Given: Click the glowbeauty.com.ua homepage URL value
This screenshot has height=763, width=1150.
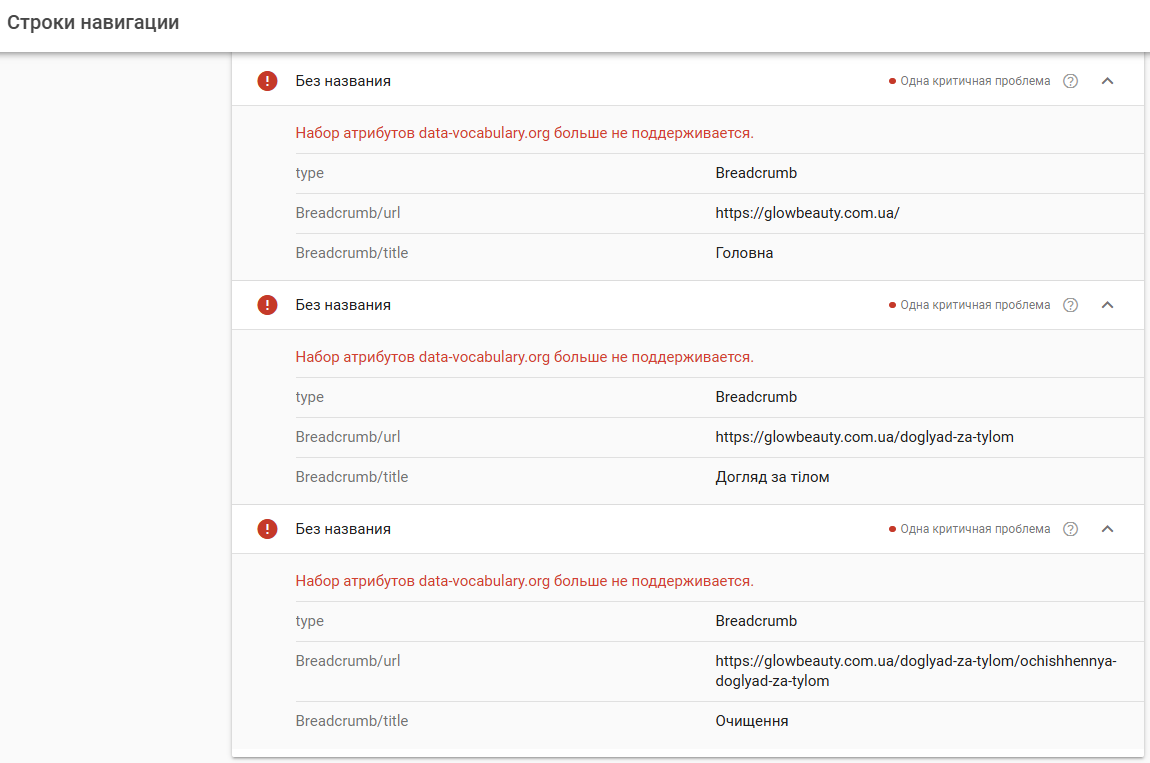Looking at the screenshot, I should pos(807,213).
